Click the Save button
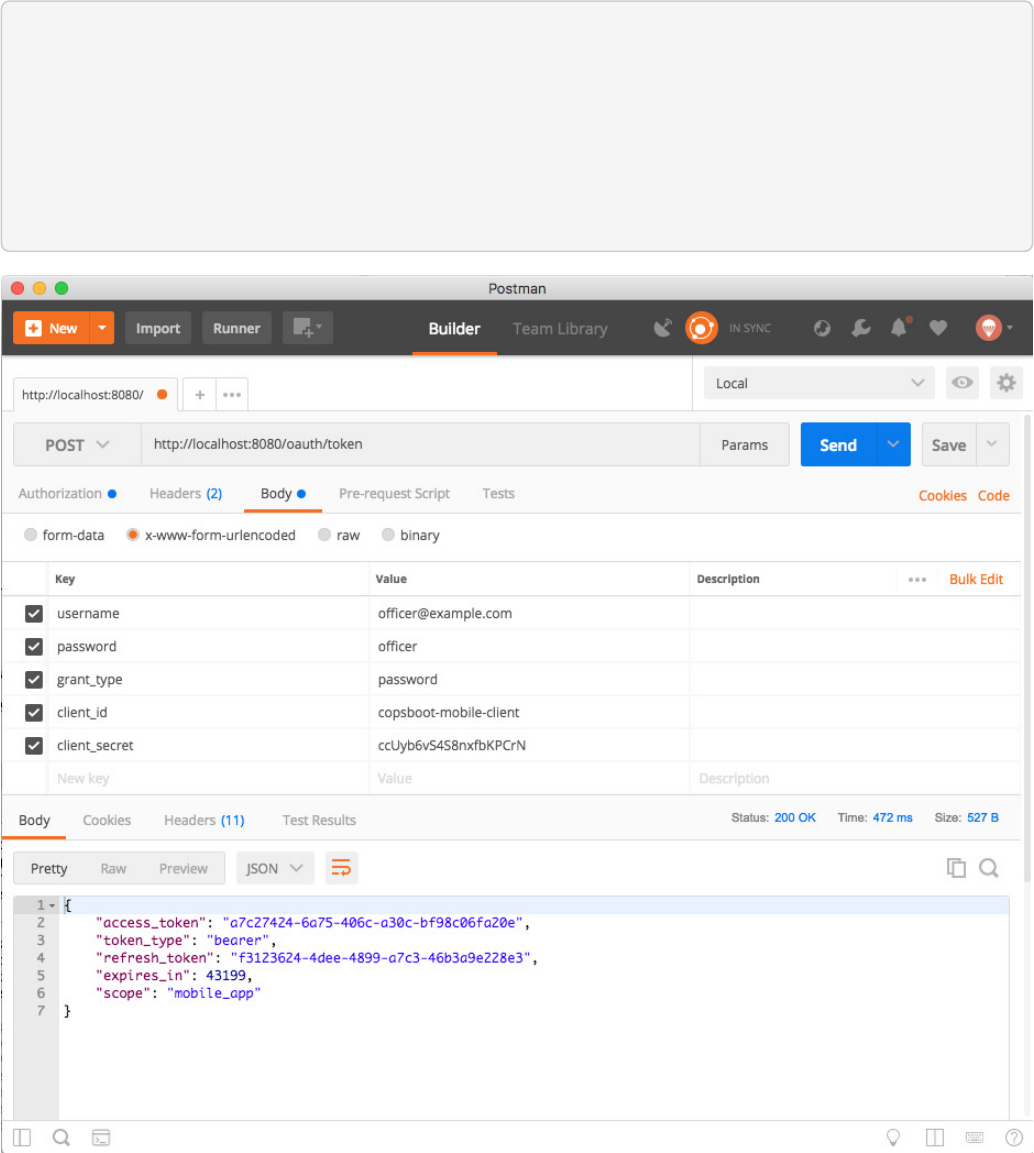Screen dimensions: 1034x1153 coord(949,444)
